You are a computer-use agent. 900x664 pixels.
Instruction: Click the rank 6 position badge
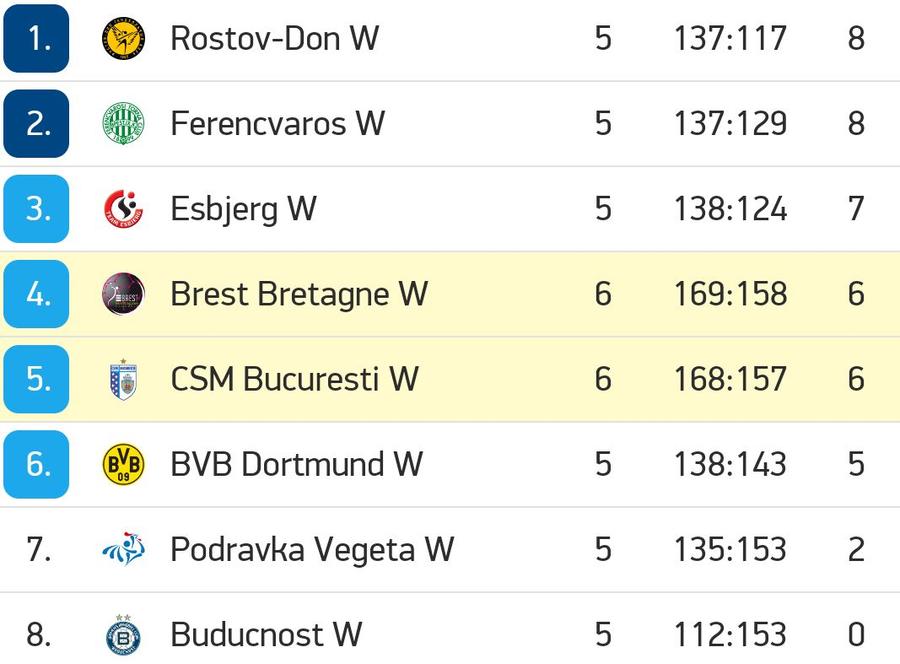pos(36,464)
